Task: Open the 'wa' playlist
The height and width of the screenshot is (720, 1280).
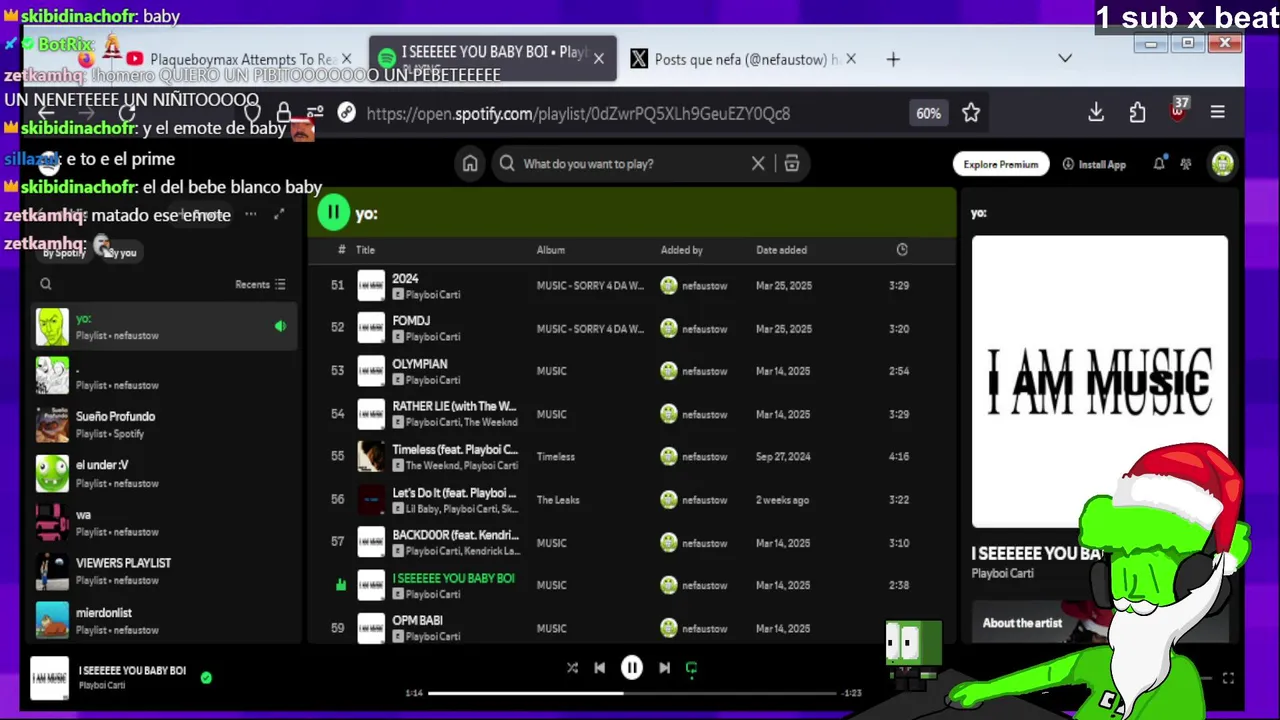Action: click(x=165, y=522)
